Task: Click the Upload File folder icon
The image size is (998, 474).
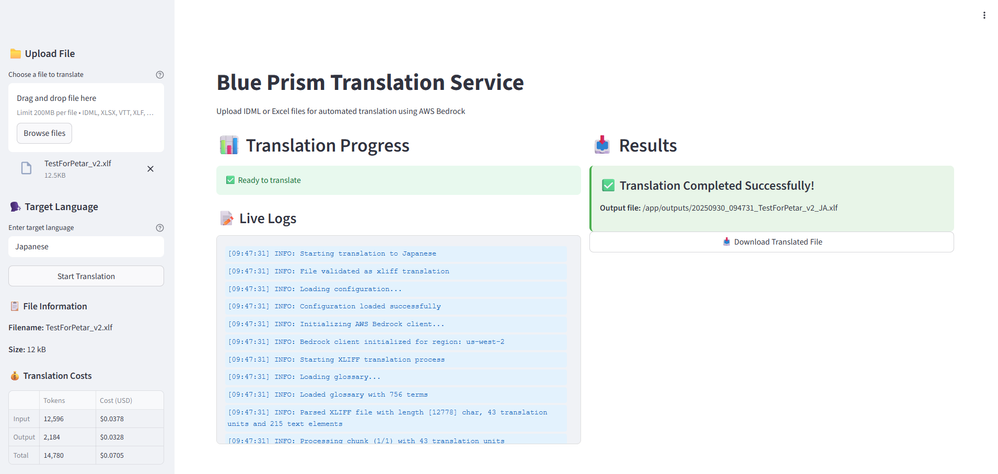Action: pyautogui.click(x=15, y=54)
